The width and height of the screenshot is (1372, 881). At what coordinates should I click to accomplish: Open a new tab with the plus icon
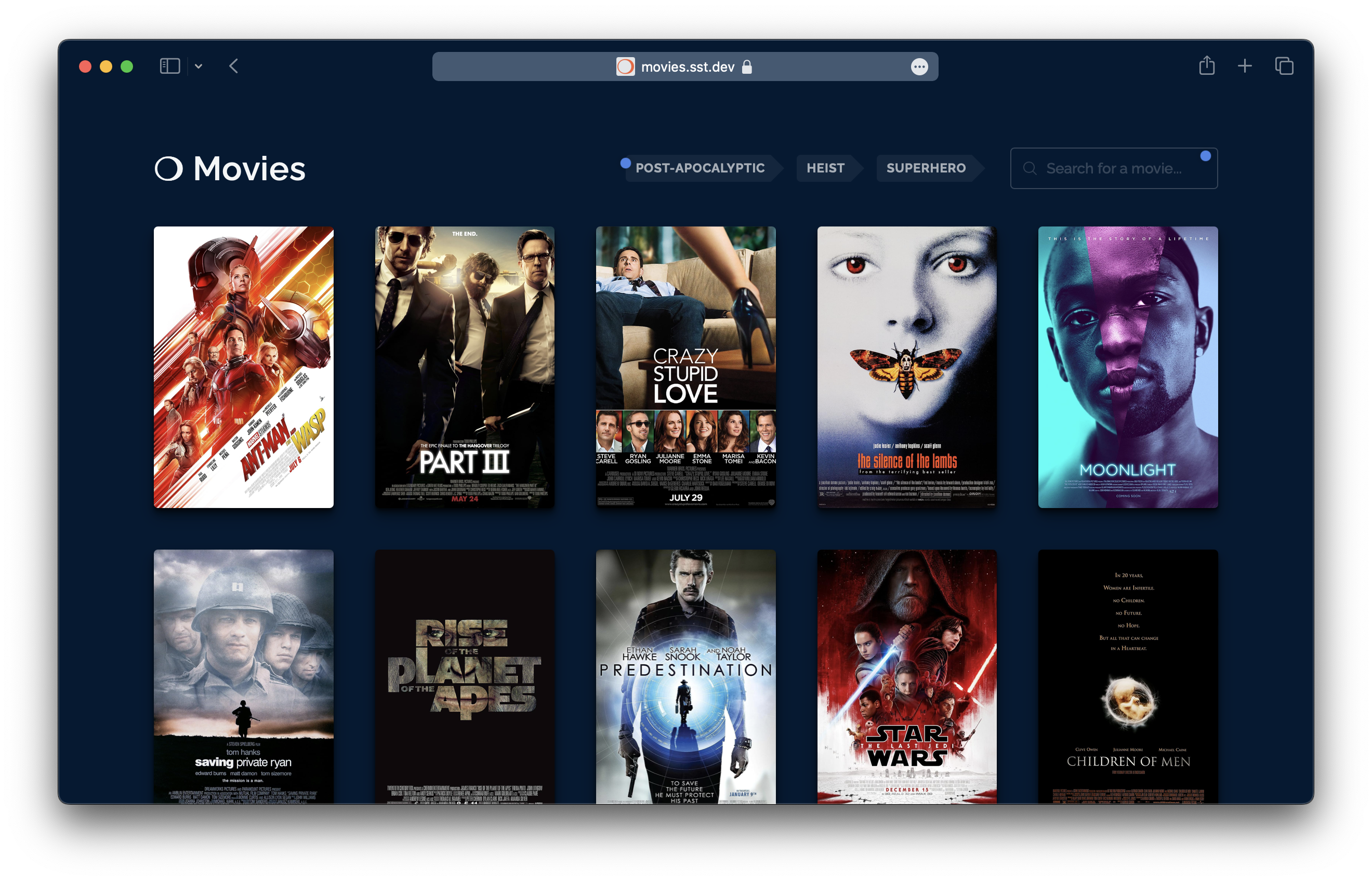coord(1246,66)
